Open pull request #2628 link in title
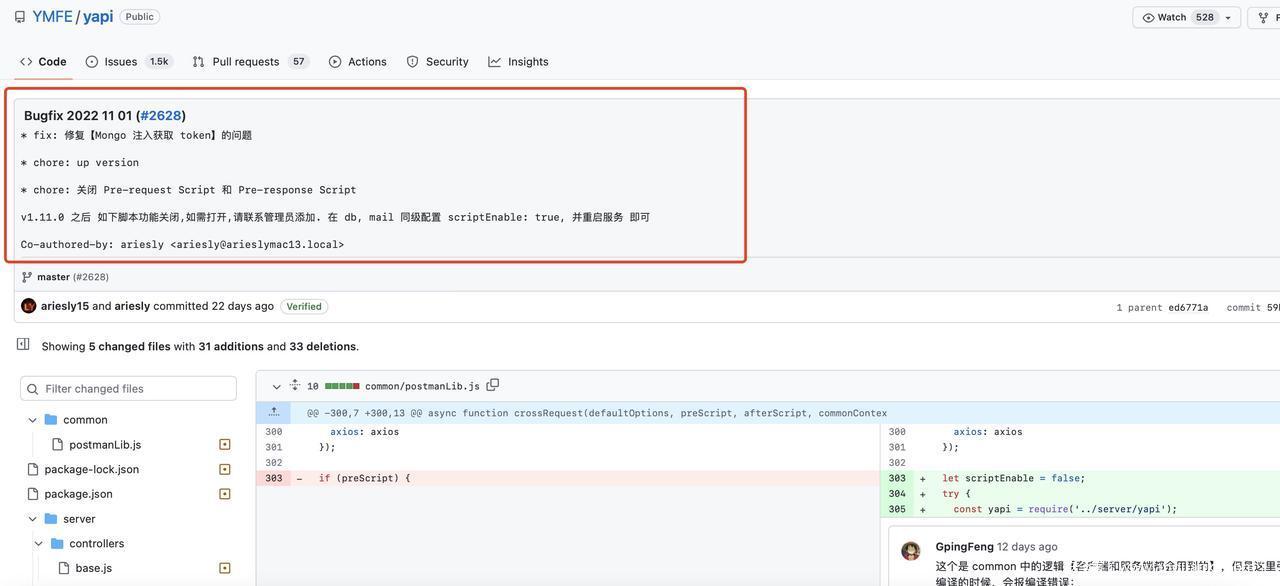 [161, 115]
